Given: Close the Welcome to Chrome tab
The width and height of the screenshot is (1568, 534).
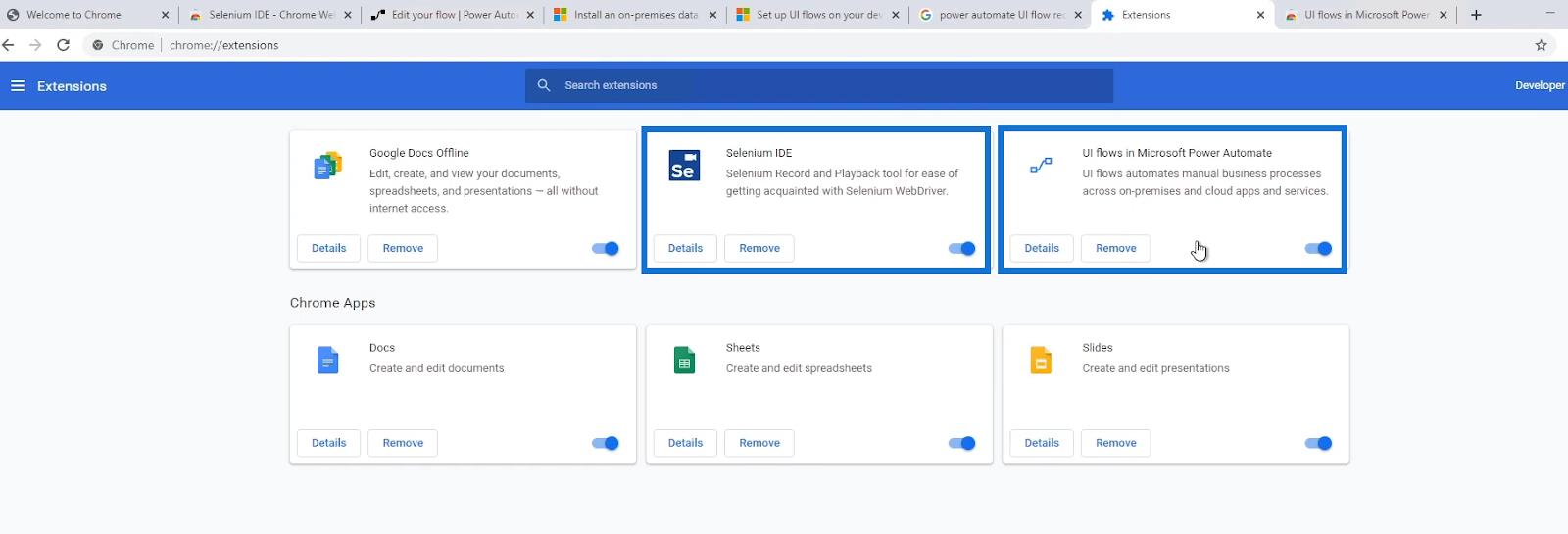Looking at the screenshot, I should click(165, 15).
